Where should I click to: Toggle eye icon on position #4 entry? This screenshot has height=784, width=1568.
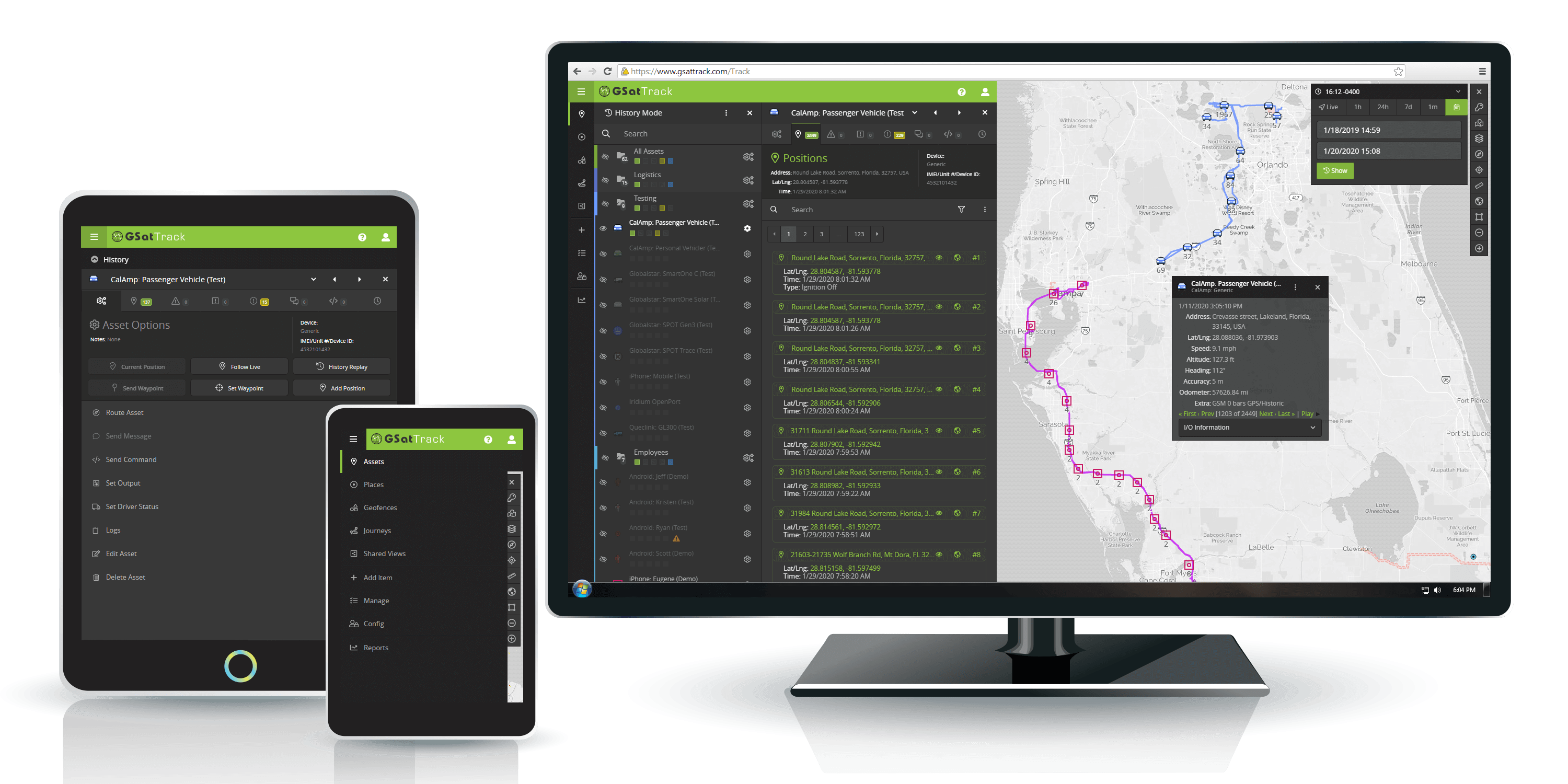939,389
